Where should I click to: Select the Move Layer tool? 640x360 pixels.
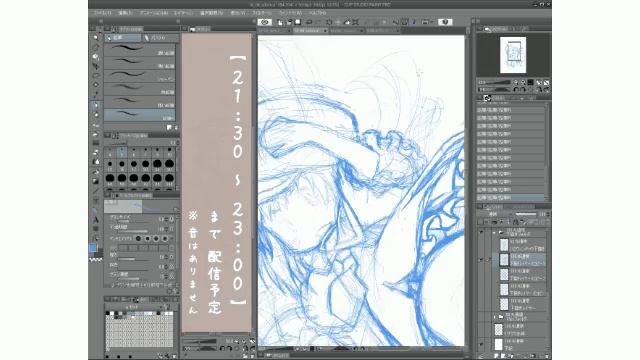96,66
